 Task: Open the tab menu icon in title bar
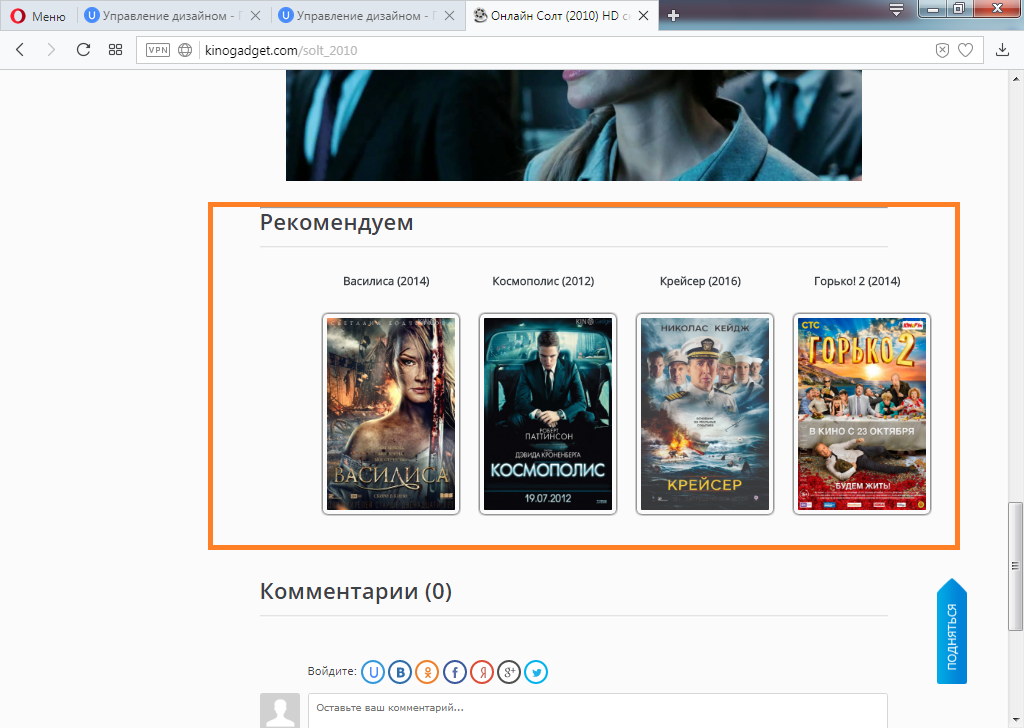tap(896, 10)
